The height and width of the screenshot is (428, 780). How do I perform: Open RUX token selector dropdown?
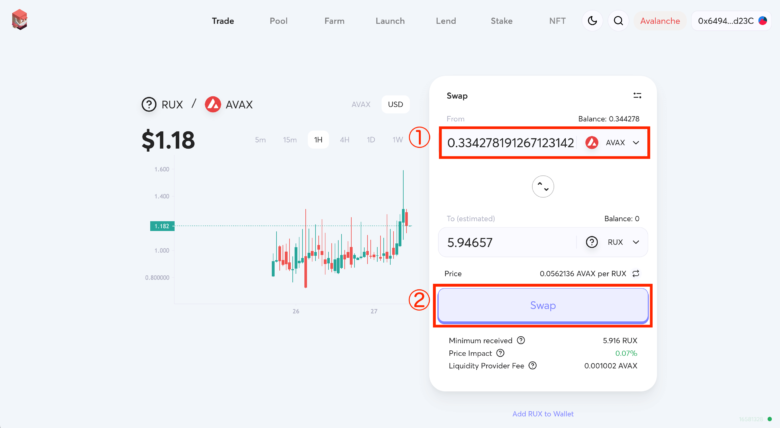tap(613, 242)
